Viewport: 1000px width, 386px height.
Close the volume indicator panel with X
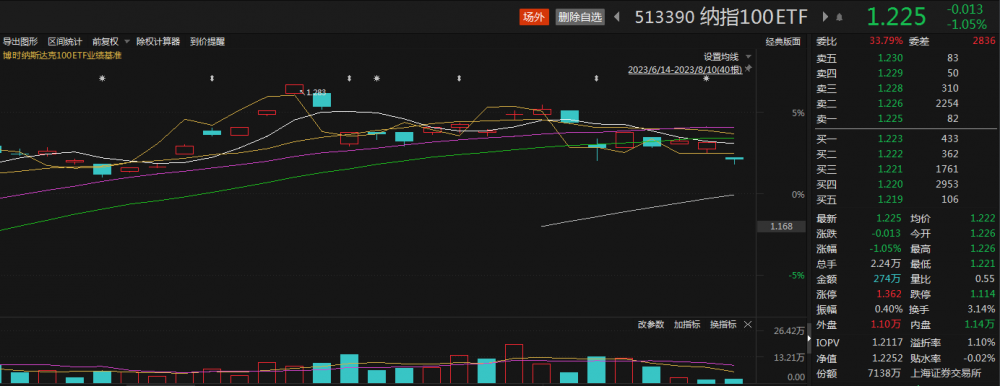pyautogui.click(x=747, y=324)
